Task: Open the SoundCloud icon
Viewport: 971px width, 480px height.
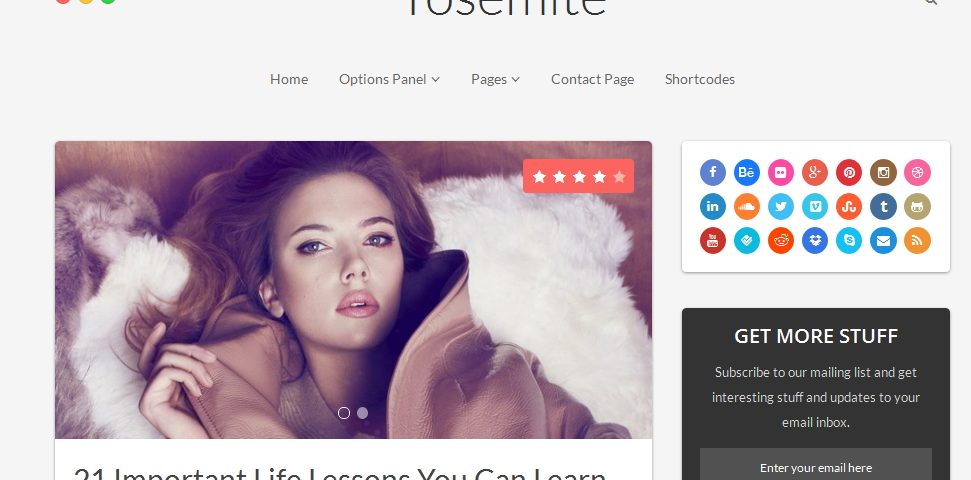Action: coord(747,206)
